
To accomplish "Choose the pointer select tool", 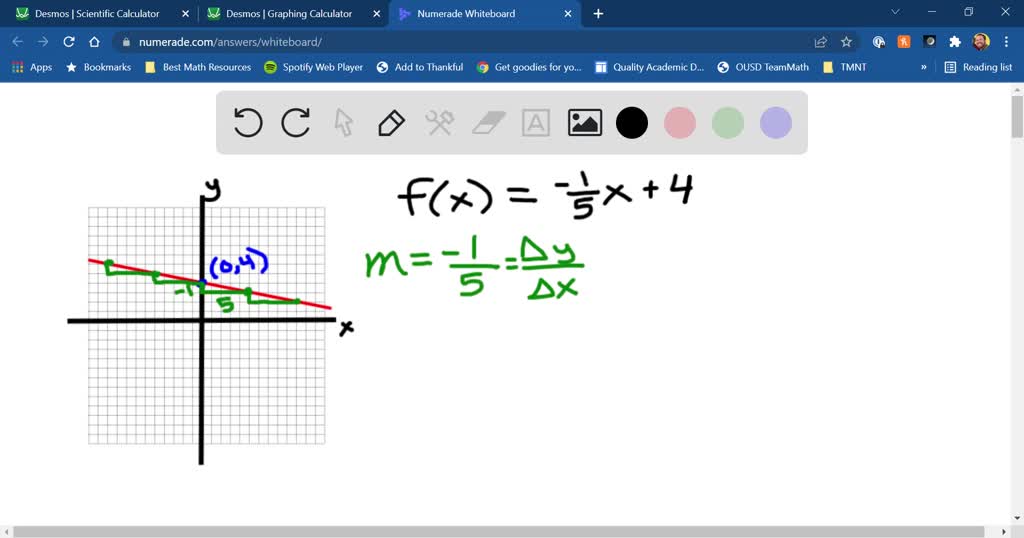I will tap(344, 123).
